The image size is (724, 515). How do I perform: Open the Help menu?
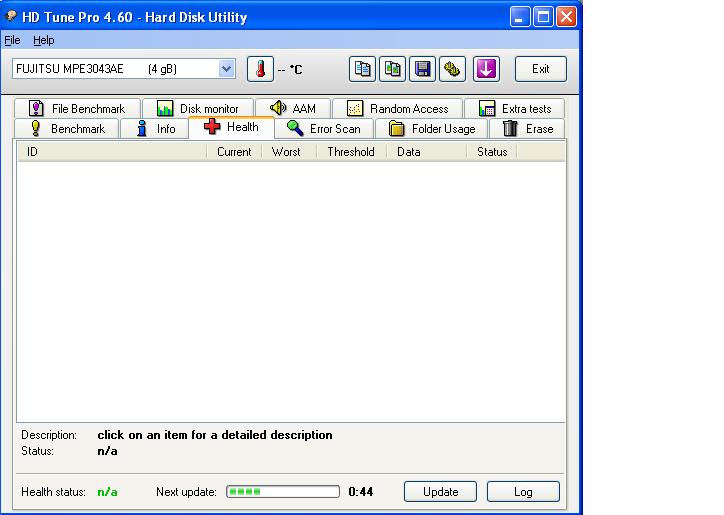click(43, 40)
